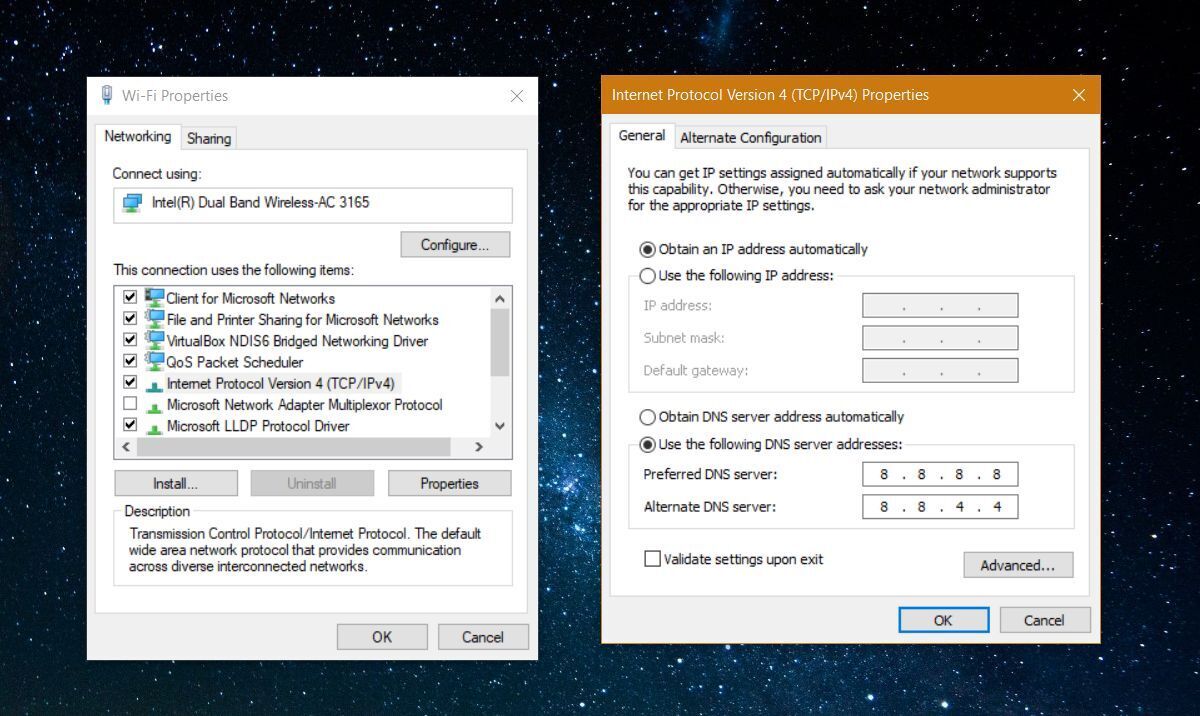Enable Microsoft Network Adapter Multiplexor Protocol checkbox
Screen dimensions: 1200x716
pos(130,405)
